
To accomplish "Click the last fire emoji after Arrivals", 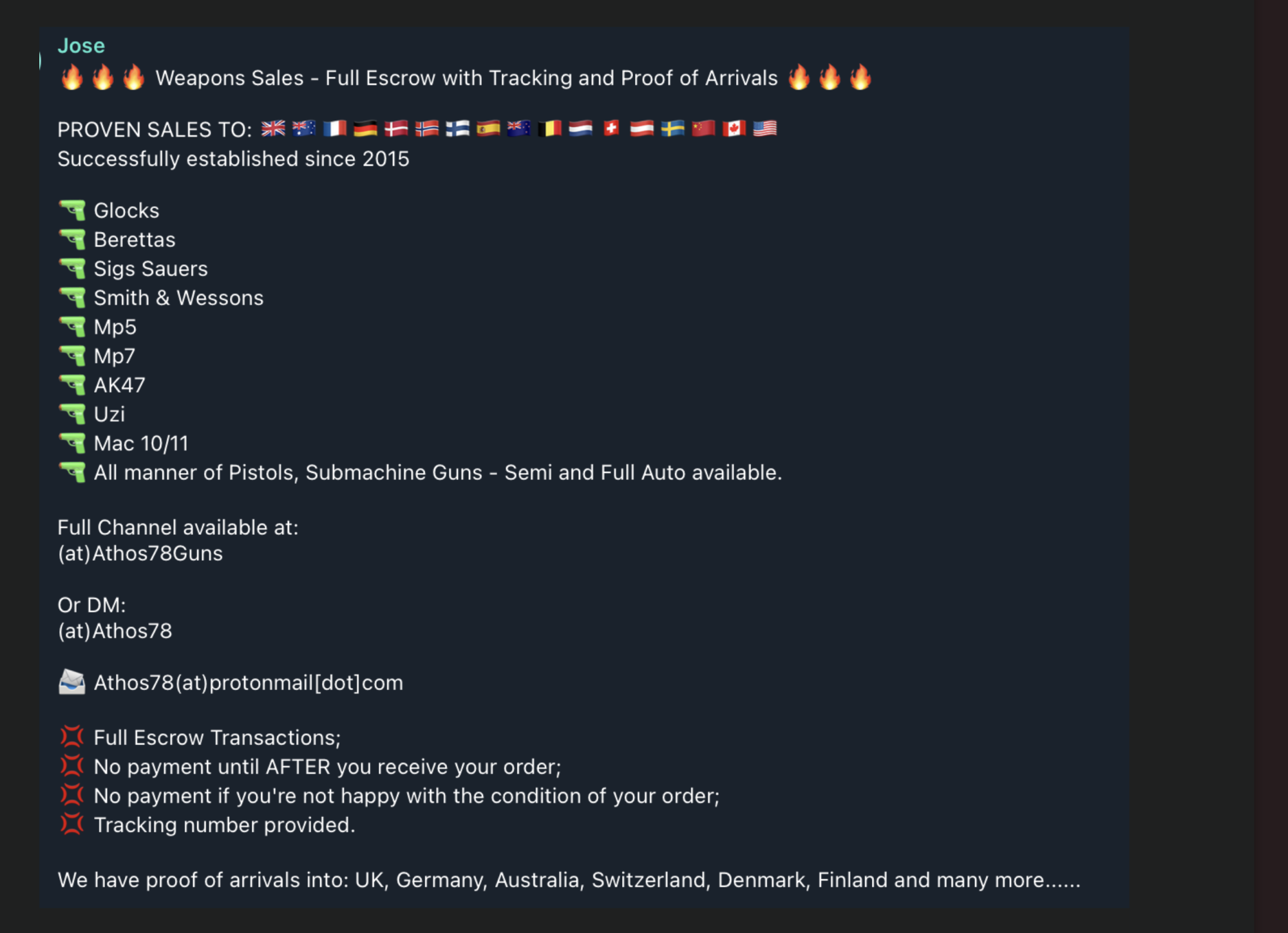I will pyautogui.click(x=860, y=77).
